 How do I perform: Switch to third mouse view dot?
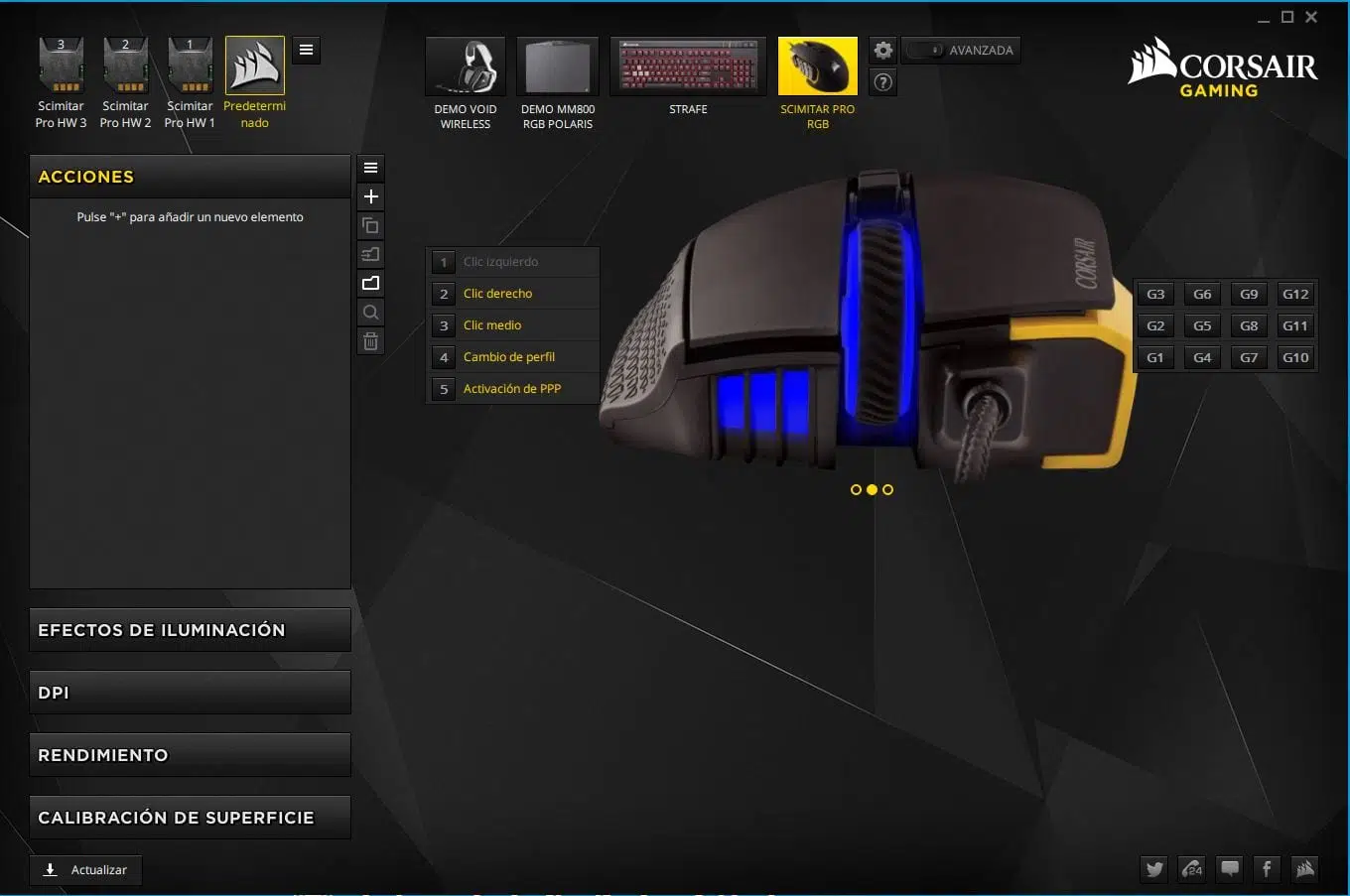coord(887,489)
